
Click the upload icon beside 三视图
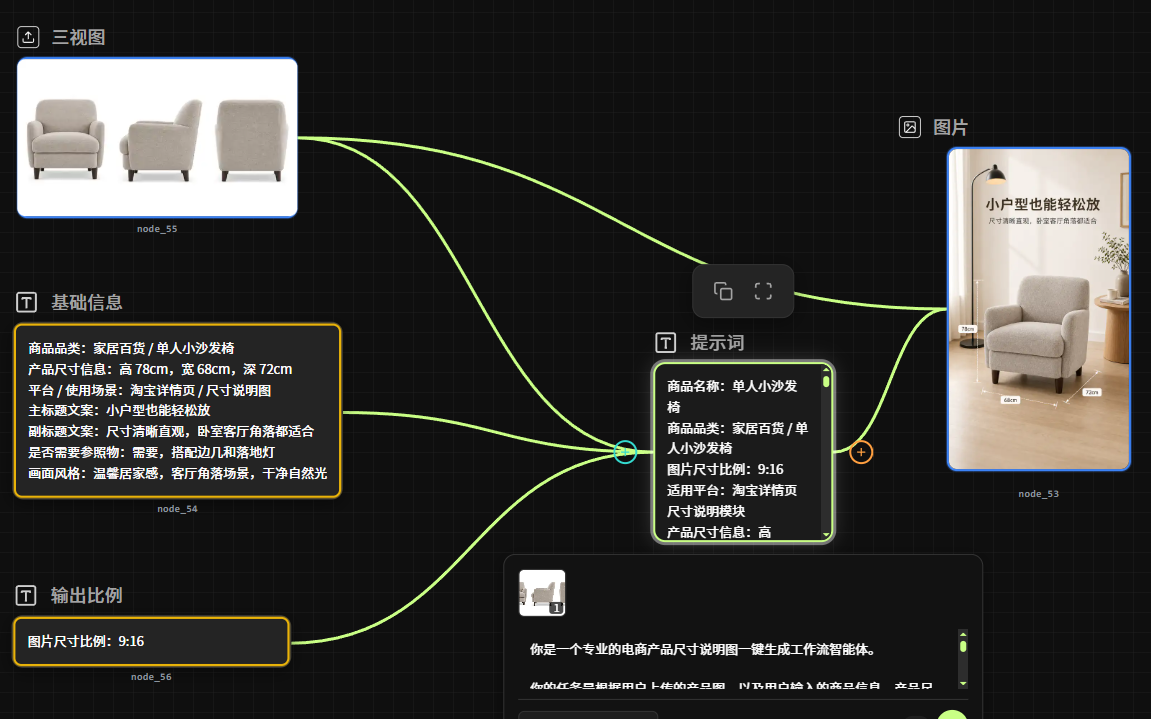[28, 37]
